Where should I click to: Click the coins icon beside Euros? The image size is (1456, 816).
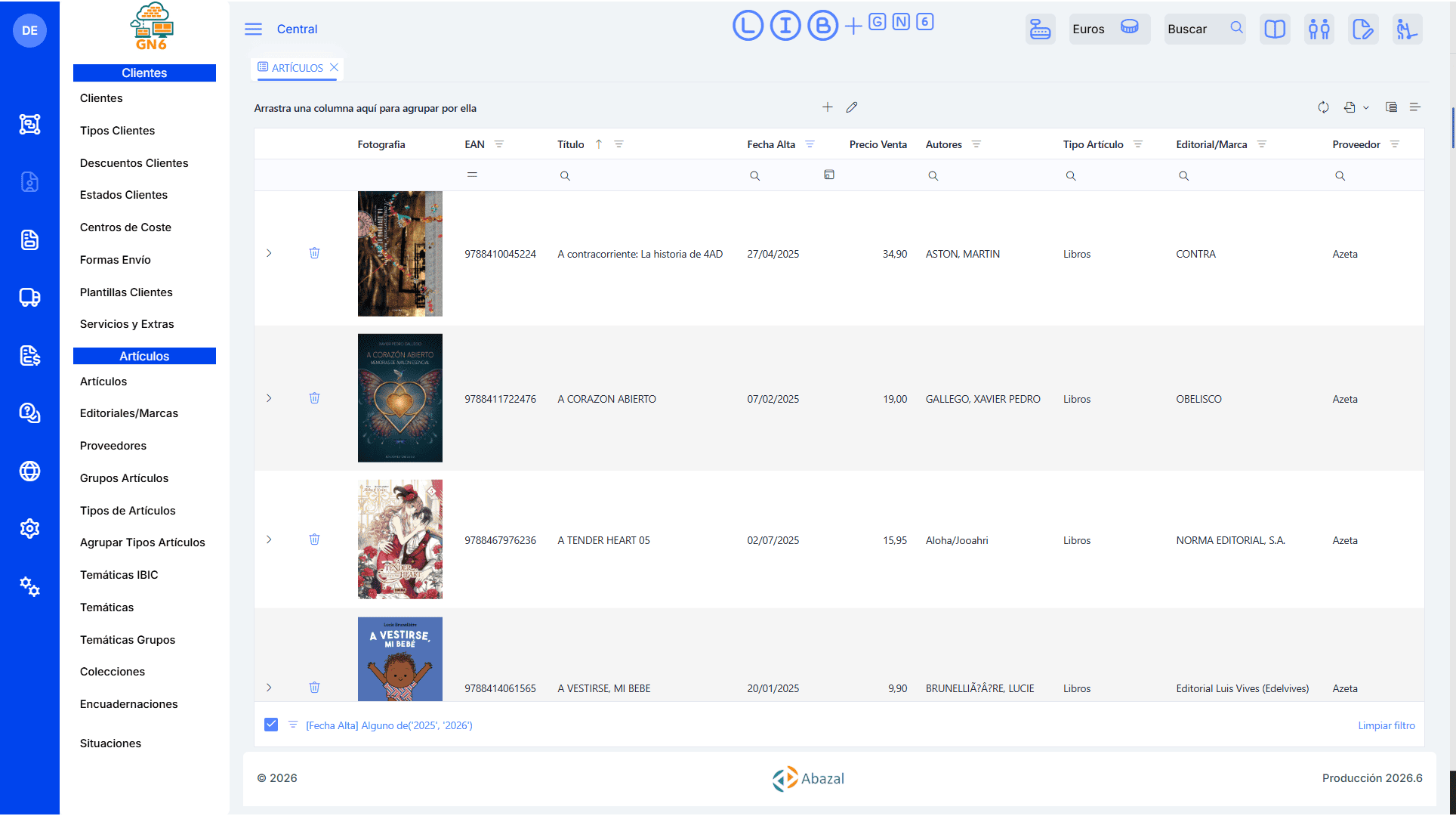[1129, 27]
